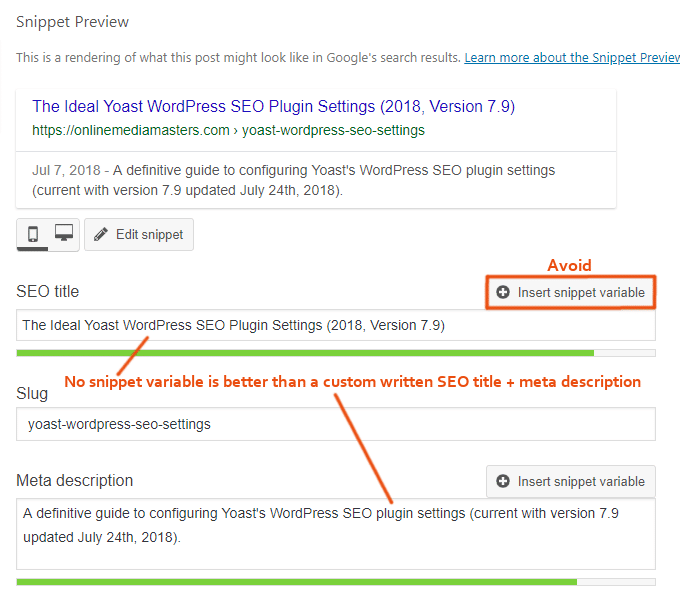
Task: Switch to desktop snippet preview
Action: click(x=64, y=234)
